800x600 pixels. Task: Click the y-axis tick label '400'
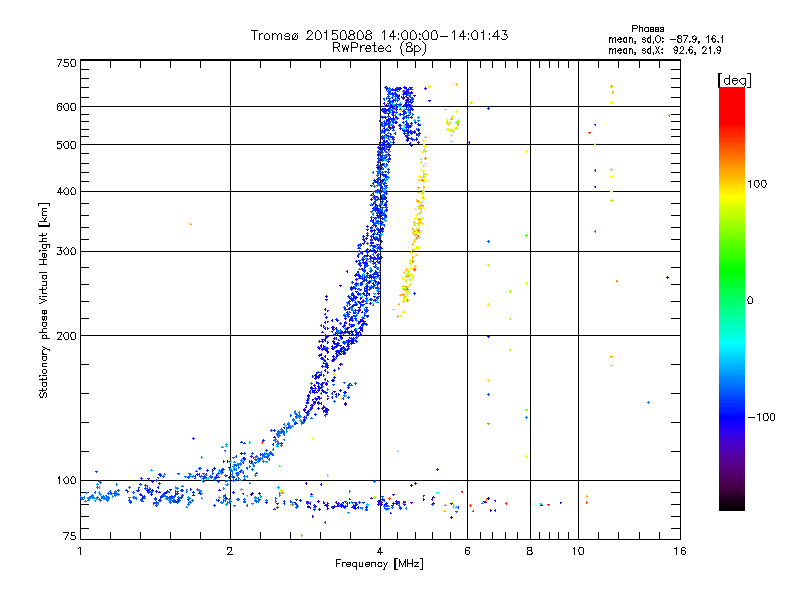[x=66, y=192]
